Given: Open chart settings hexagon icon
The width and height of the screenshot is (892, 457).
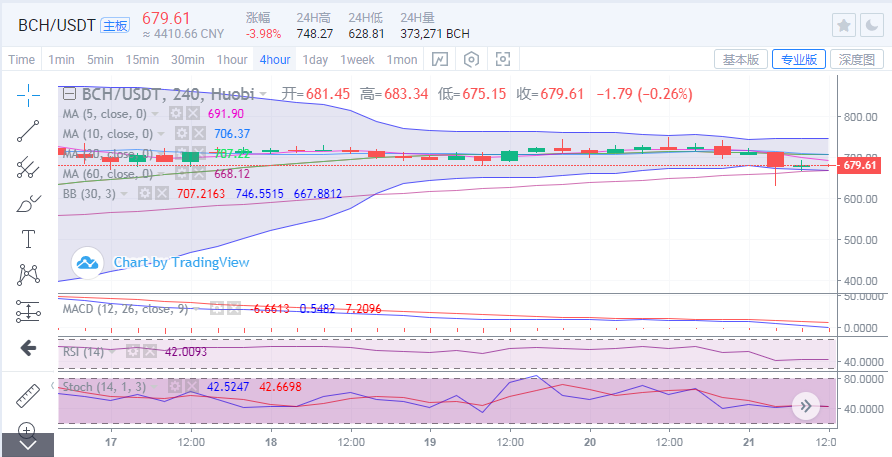Looking at the screenshot, I should pos(471,59).
